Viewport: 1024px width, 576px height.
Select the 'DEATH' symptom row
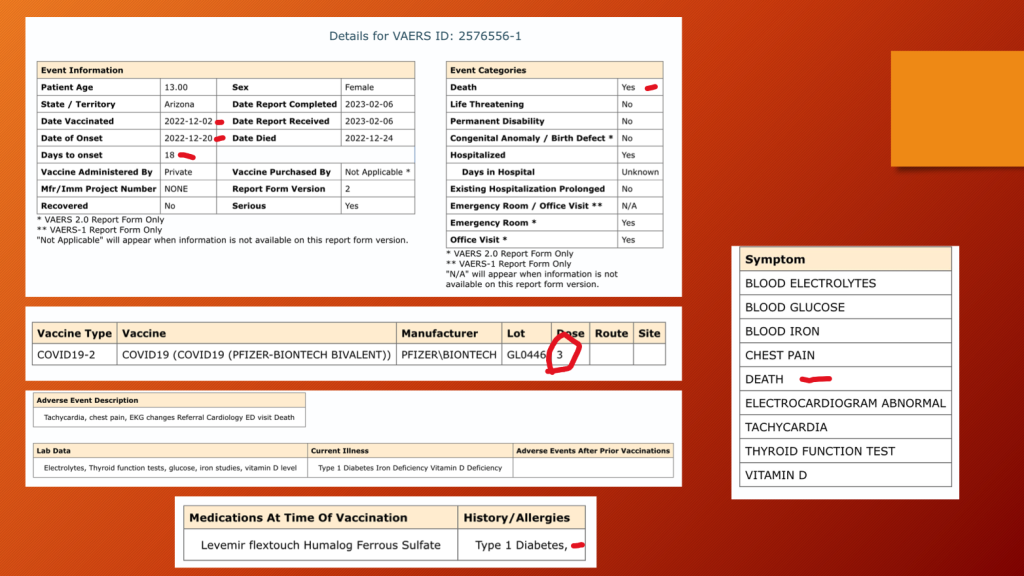765,379
